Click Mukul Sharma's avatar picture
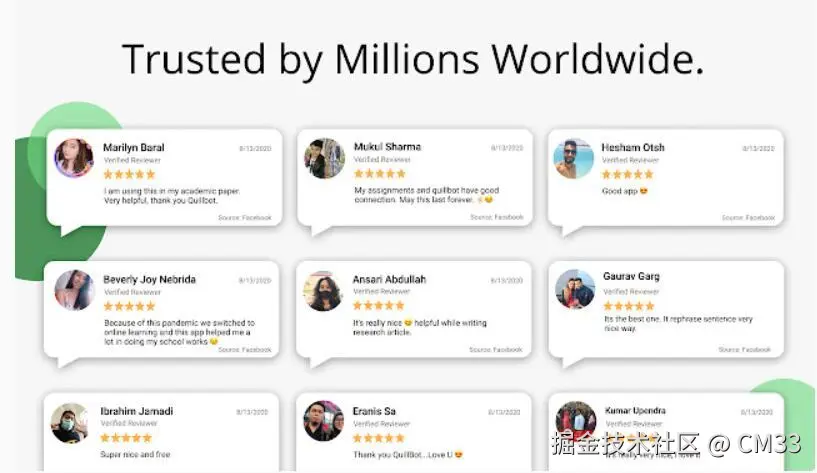The image size is (817, 473). pyautogui.click(x=324, y=158)
